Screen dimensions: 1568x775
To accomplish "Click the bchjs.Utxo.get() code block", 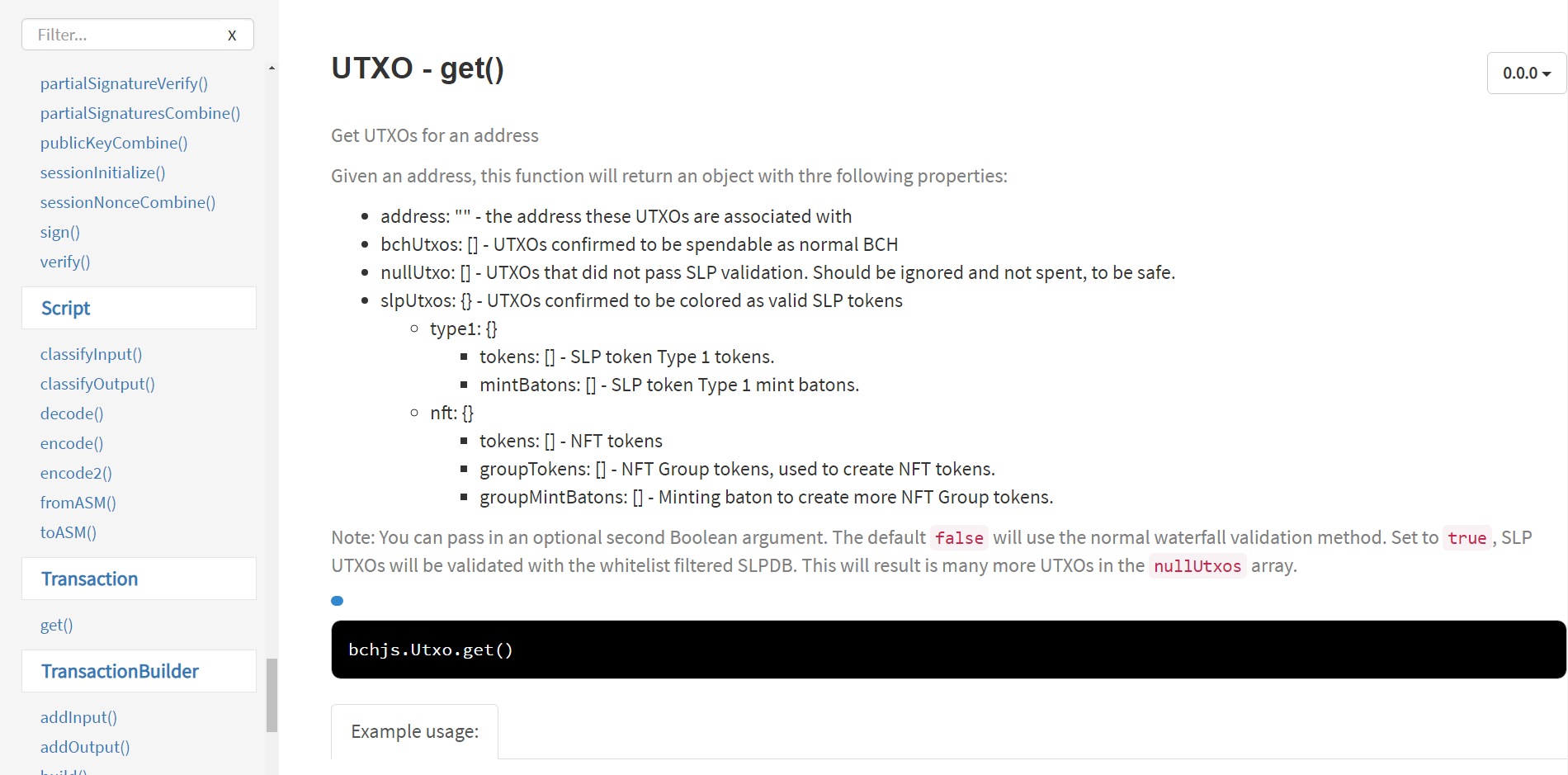I will [x=948, y=650].
